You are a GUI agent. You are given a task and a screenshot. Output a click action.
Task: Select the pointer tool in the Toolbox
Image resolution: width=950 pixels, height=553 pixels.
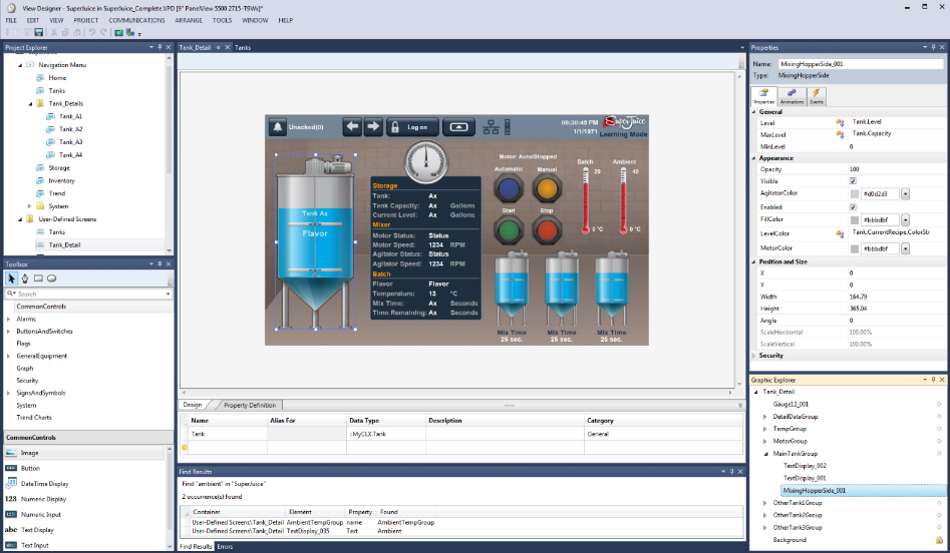12,279
